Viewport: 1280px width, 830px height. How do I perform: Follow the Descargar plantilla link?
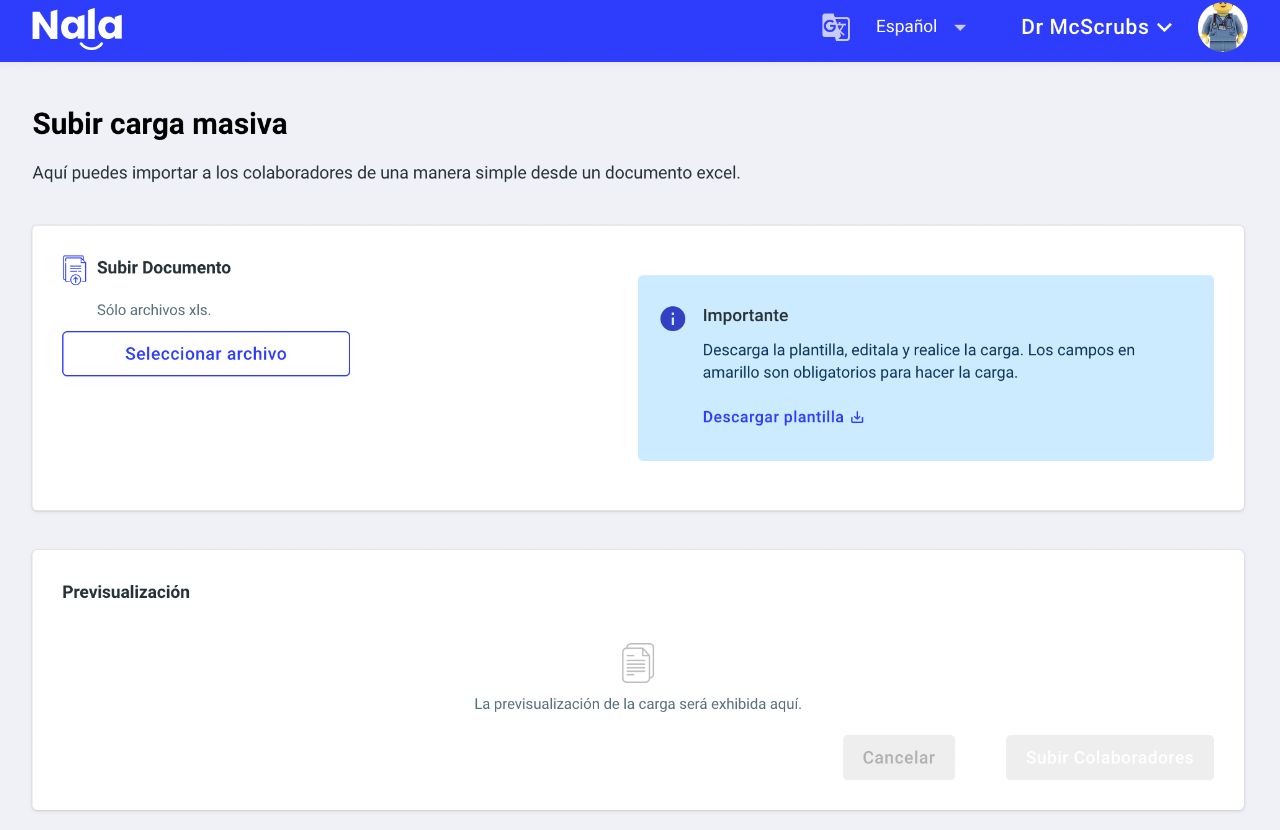click(x=773, y=417)
